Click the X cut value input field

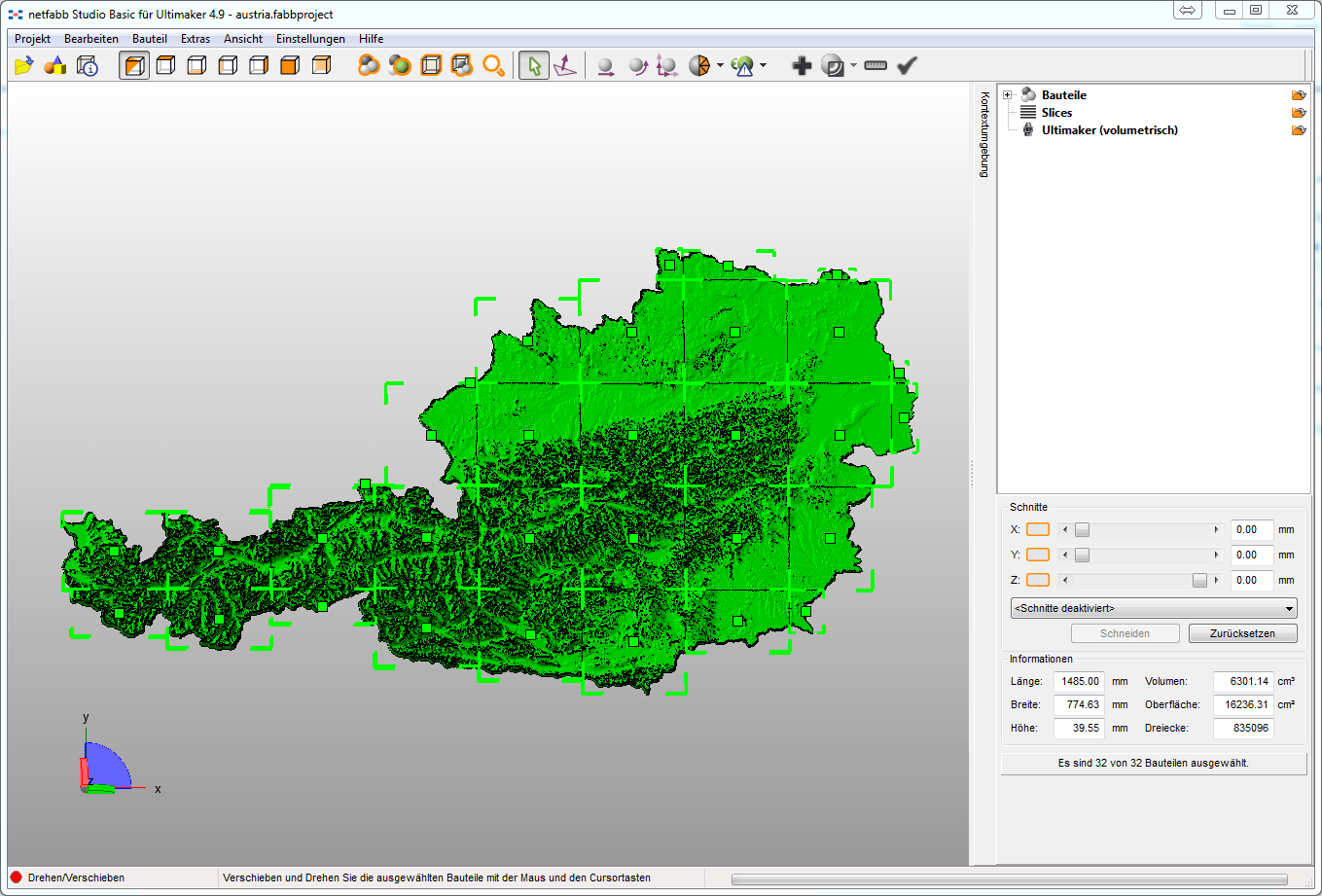[1251, 530]
